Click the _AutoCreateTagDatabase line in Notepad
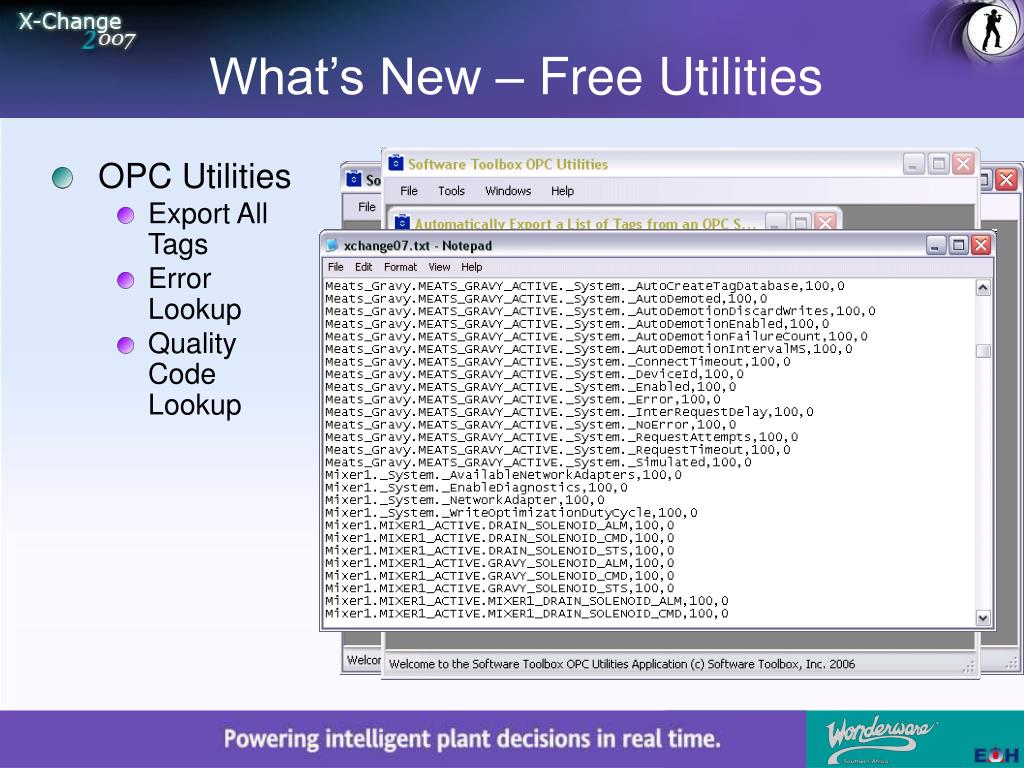Viewport: 1024px width, 768px height. (584, 286)
